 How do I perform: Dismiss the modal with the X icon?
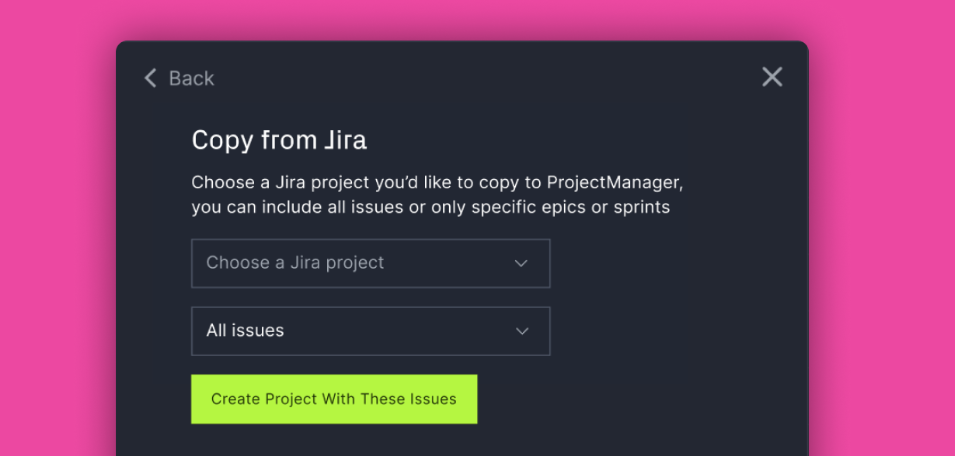pos(772,77)
